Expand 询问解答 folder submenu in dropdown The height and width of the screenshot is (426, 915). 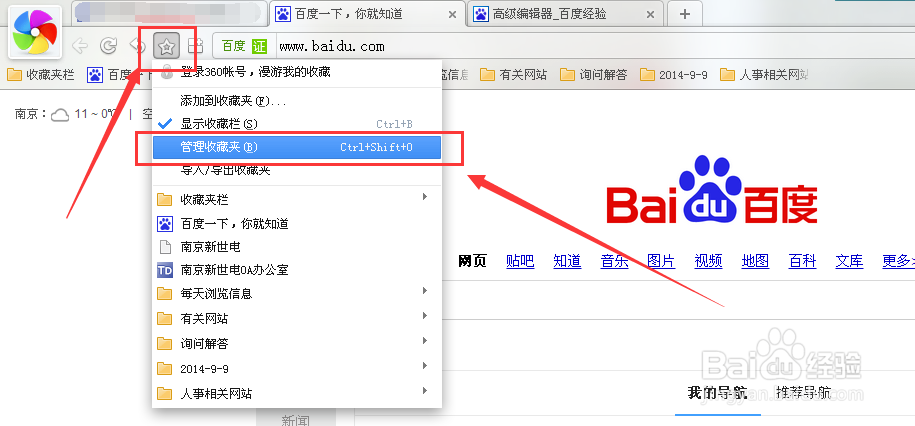point(296,344)
